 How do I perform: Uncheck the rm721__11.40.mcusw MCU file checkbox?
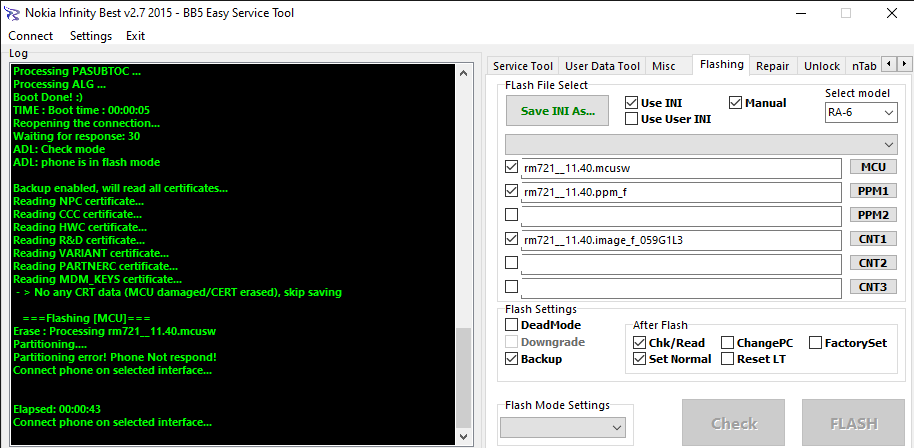(511, 167)
